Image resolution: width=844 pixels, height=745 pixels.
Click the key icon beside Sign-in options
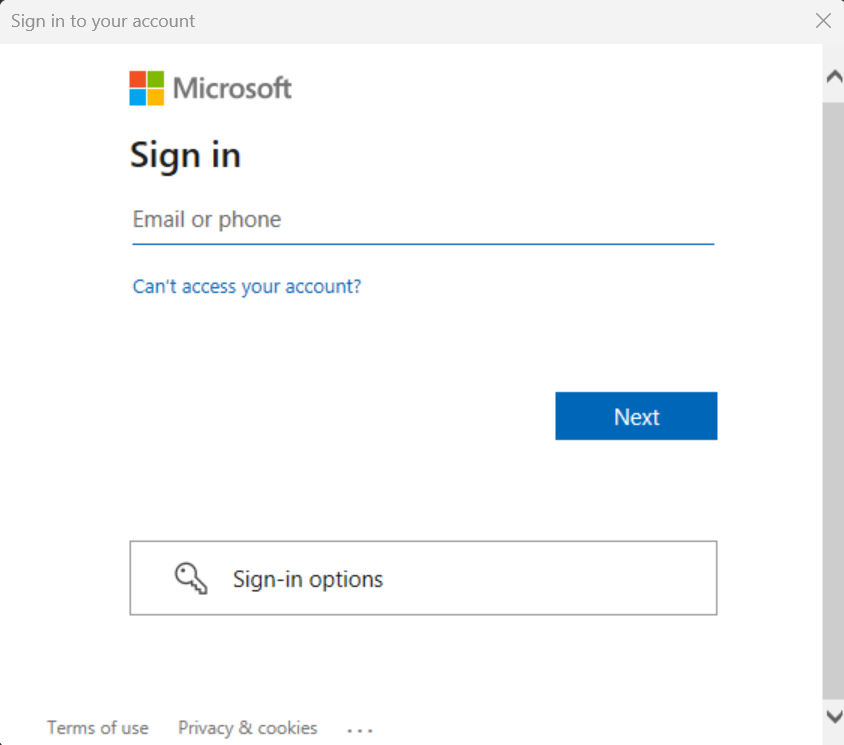(x=190, y=578)
